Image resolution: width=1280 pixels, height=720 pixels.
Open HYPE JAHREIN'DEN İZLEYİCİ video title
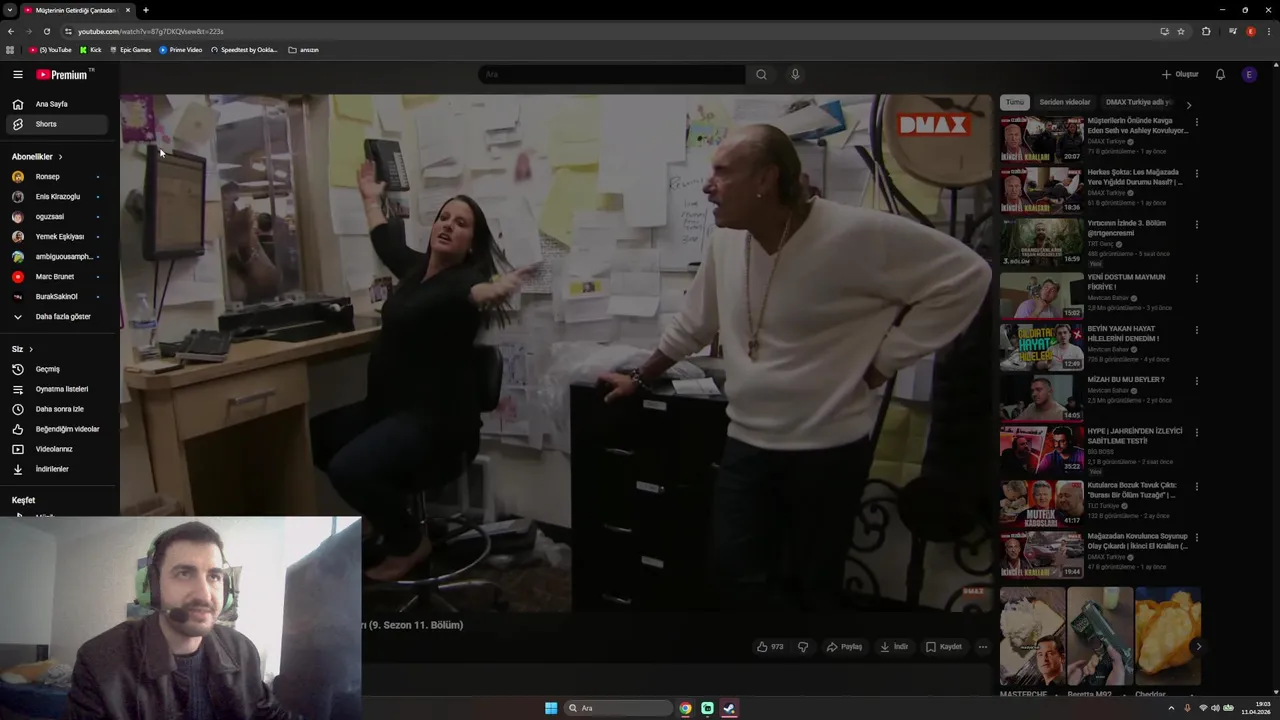click(1135, 436)
